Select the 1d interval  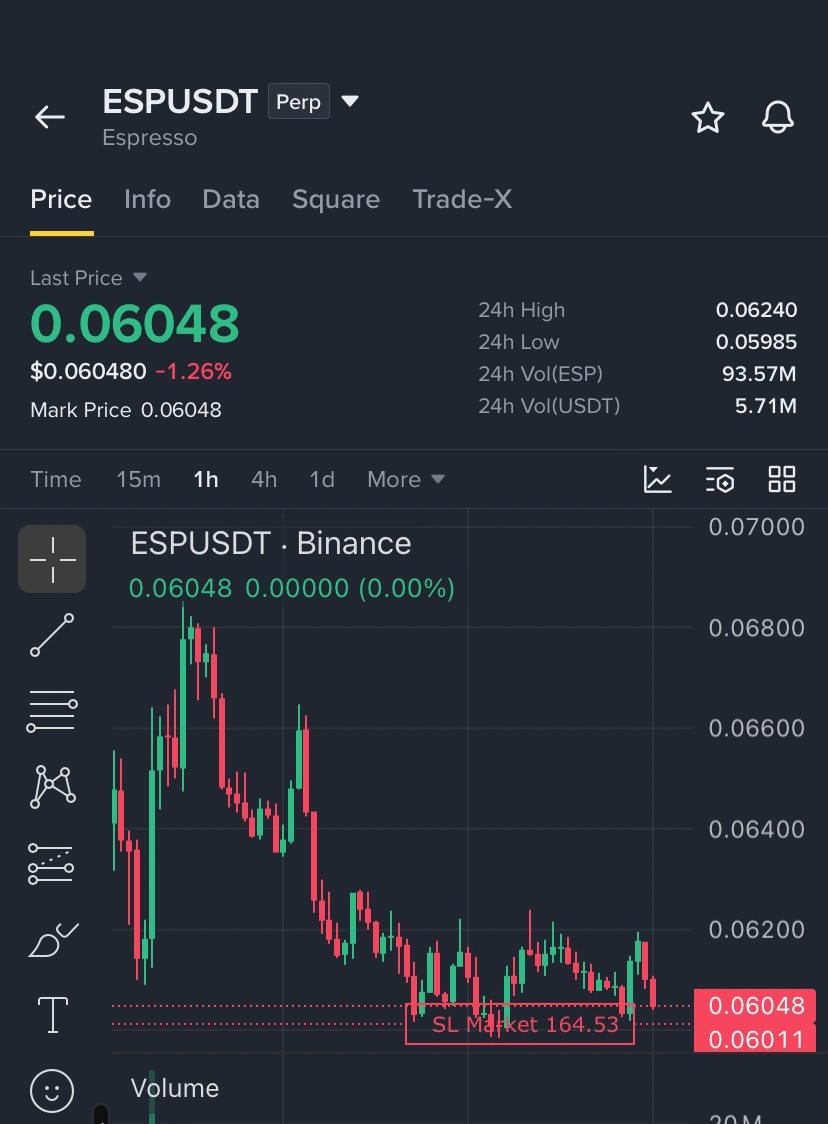322,479
